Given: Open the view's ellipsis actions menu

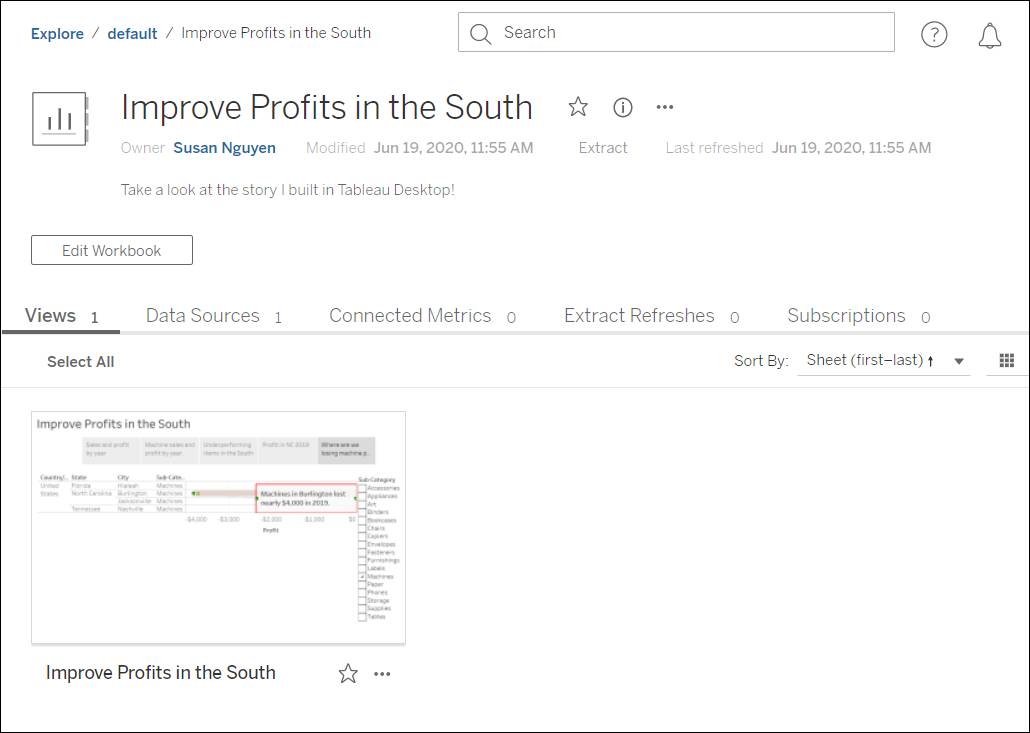Looking at the screenshot, I should click(x=382, y=674).
